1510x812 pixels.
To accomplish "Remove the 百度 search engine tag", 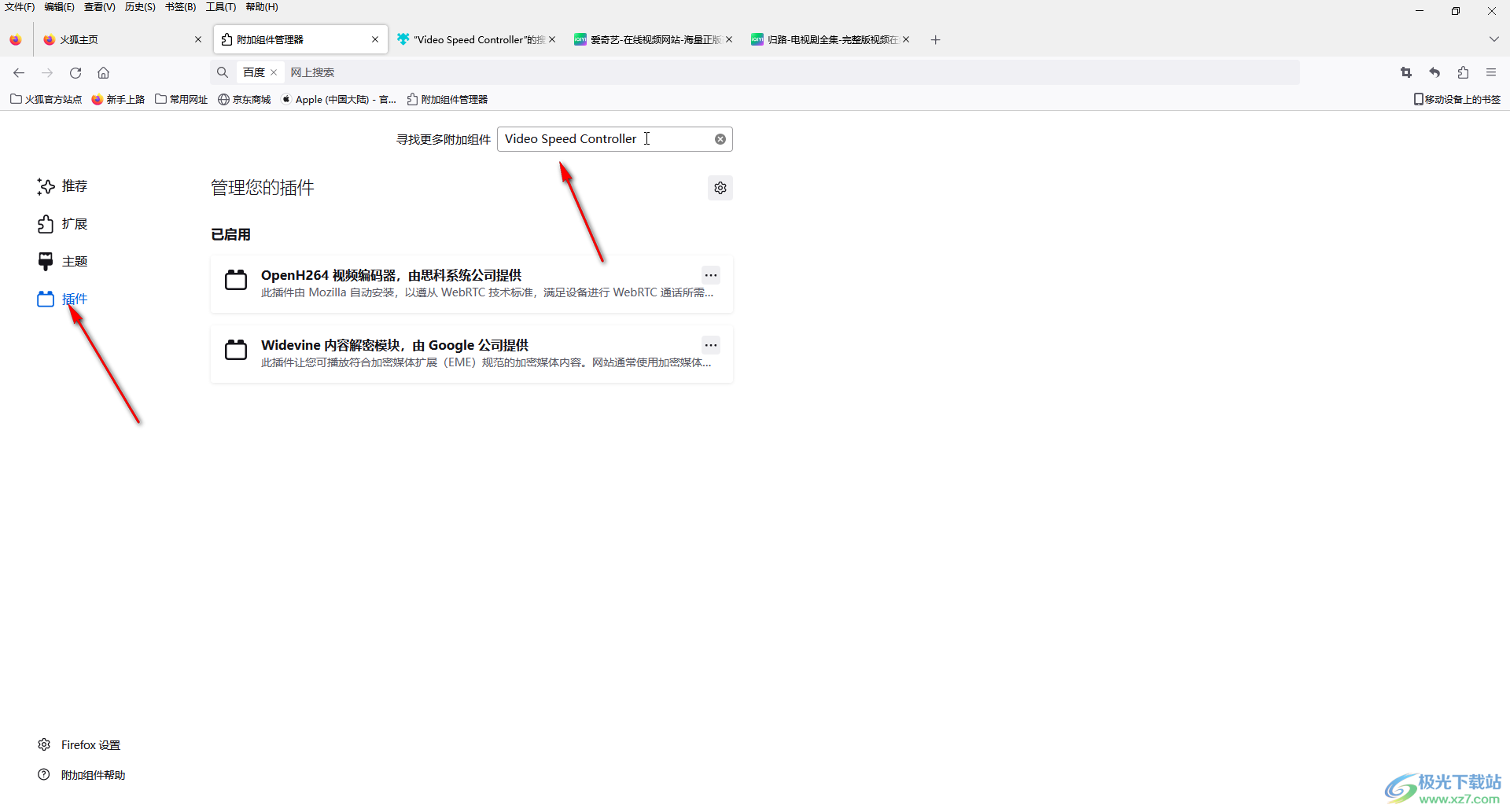I will tap(274, 72).
